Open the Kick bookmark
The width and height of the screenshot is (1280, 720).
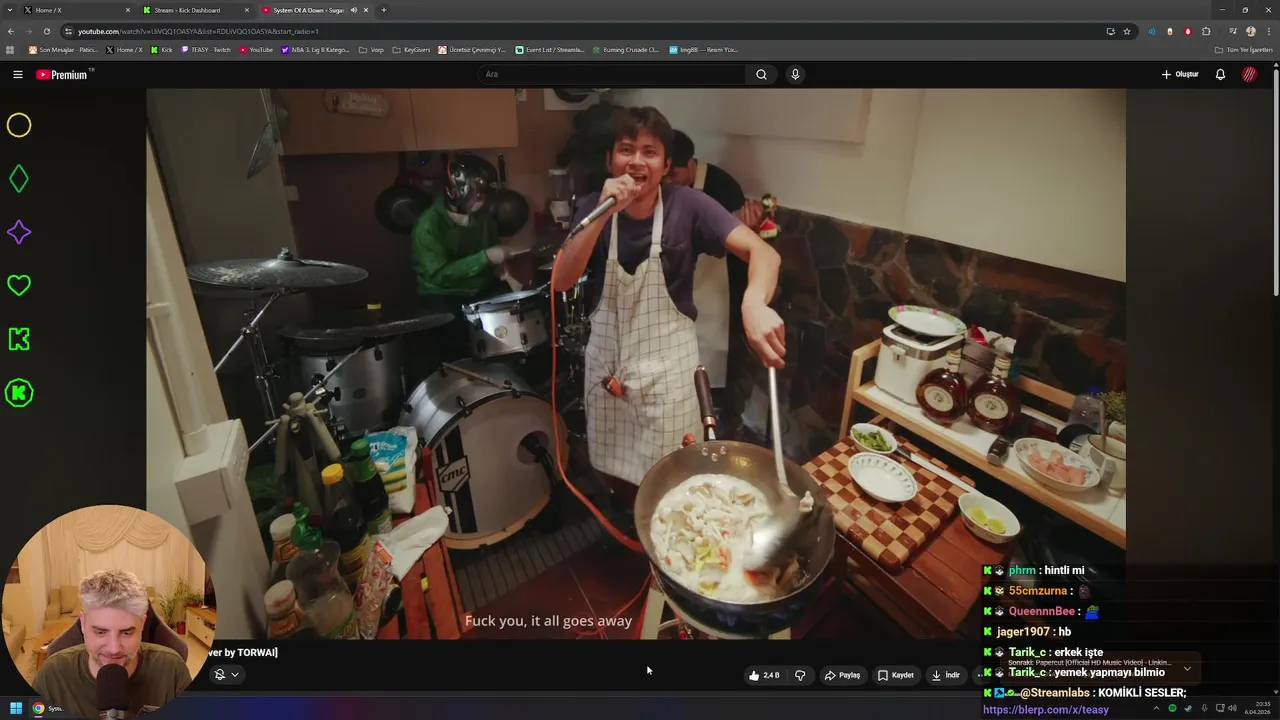pyautogui.click(x=162, y=49)
